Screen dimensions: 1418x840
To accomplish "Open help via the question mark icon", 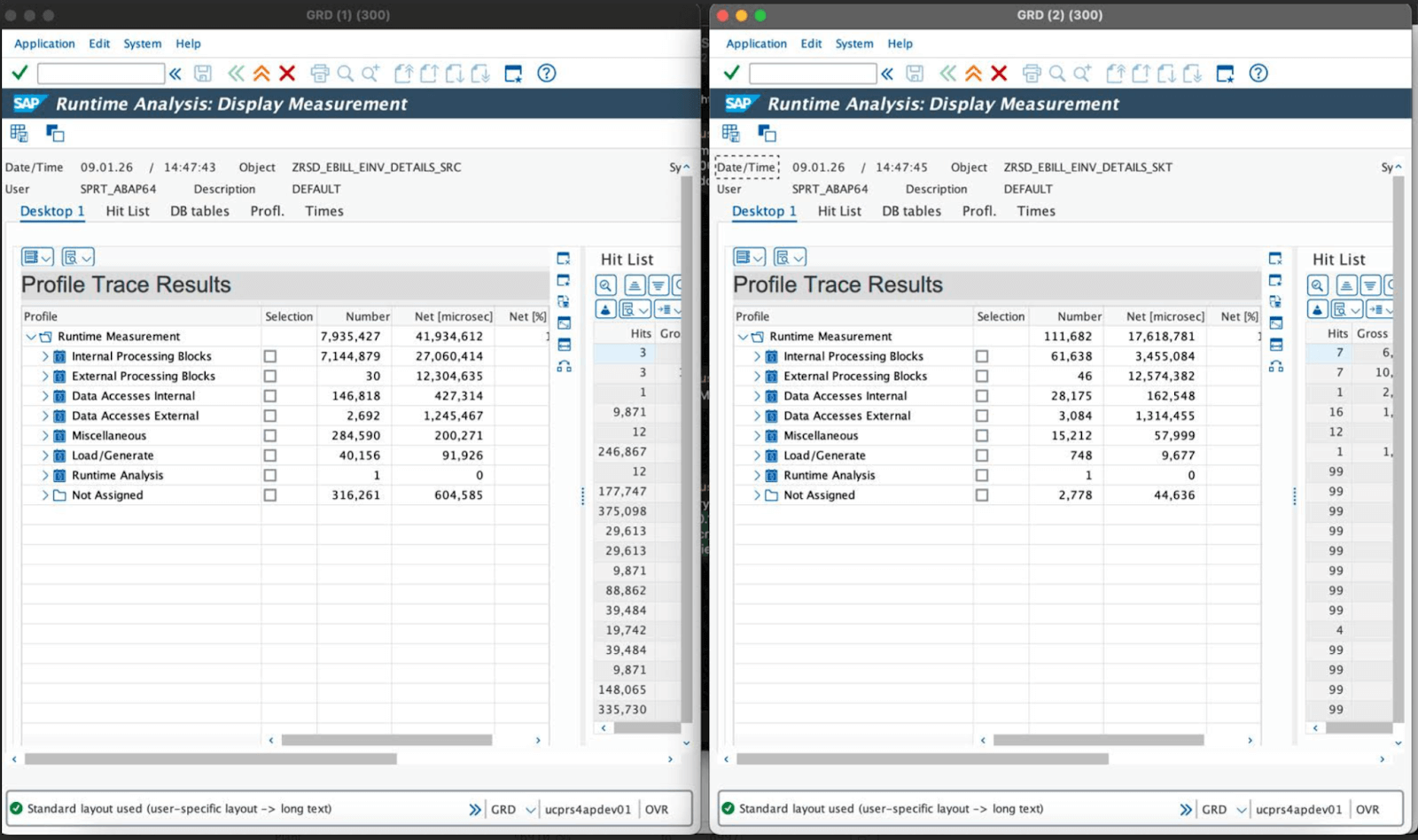I will click(x=545, y=74).
